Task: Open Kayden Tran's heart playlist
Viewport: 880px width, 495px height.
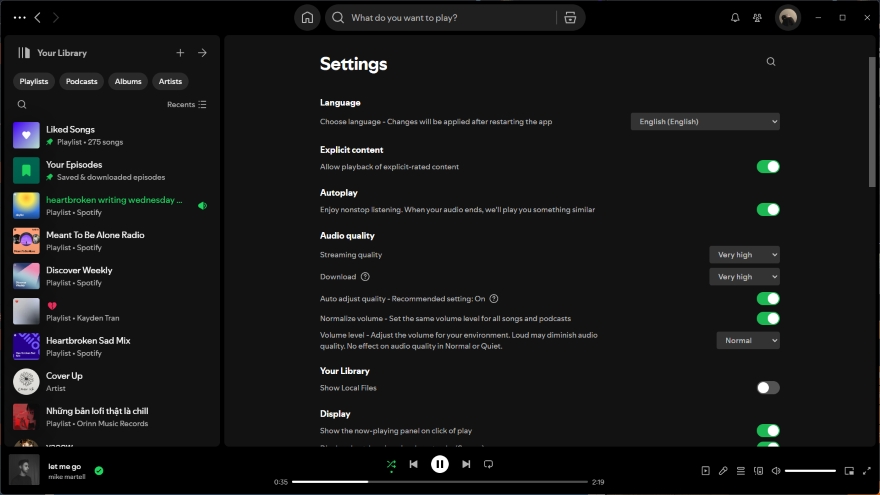Action: (111, 311)
